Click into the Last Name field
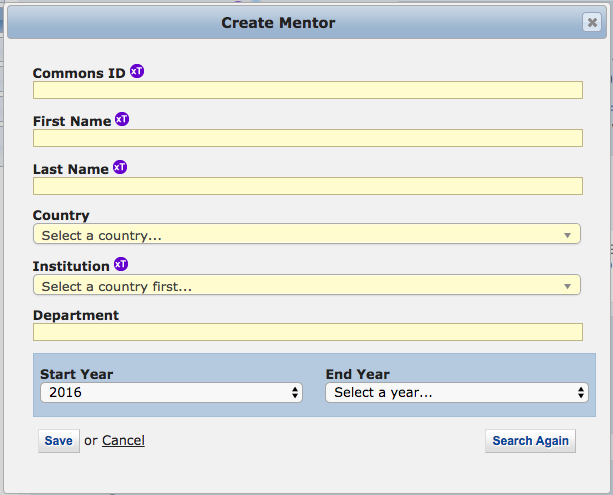The height and width of the screenshot is (495, 613). click(x=307, y=186)
